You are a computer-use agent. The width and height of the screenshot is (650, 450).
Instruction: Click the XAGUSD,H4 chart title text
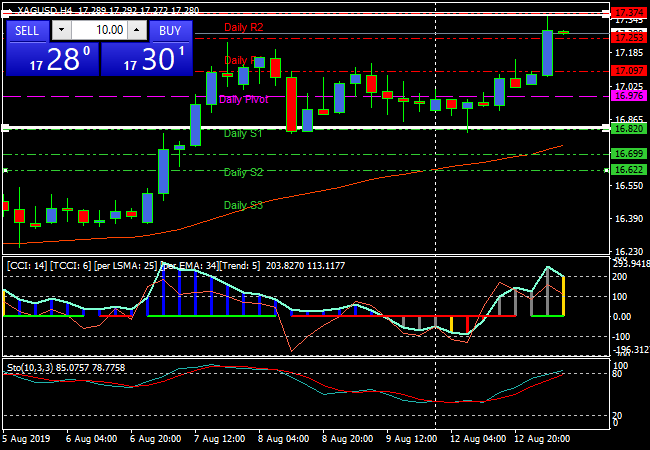pos(38,9)
